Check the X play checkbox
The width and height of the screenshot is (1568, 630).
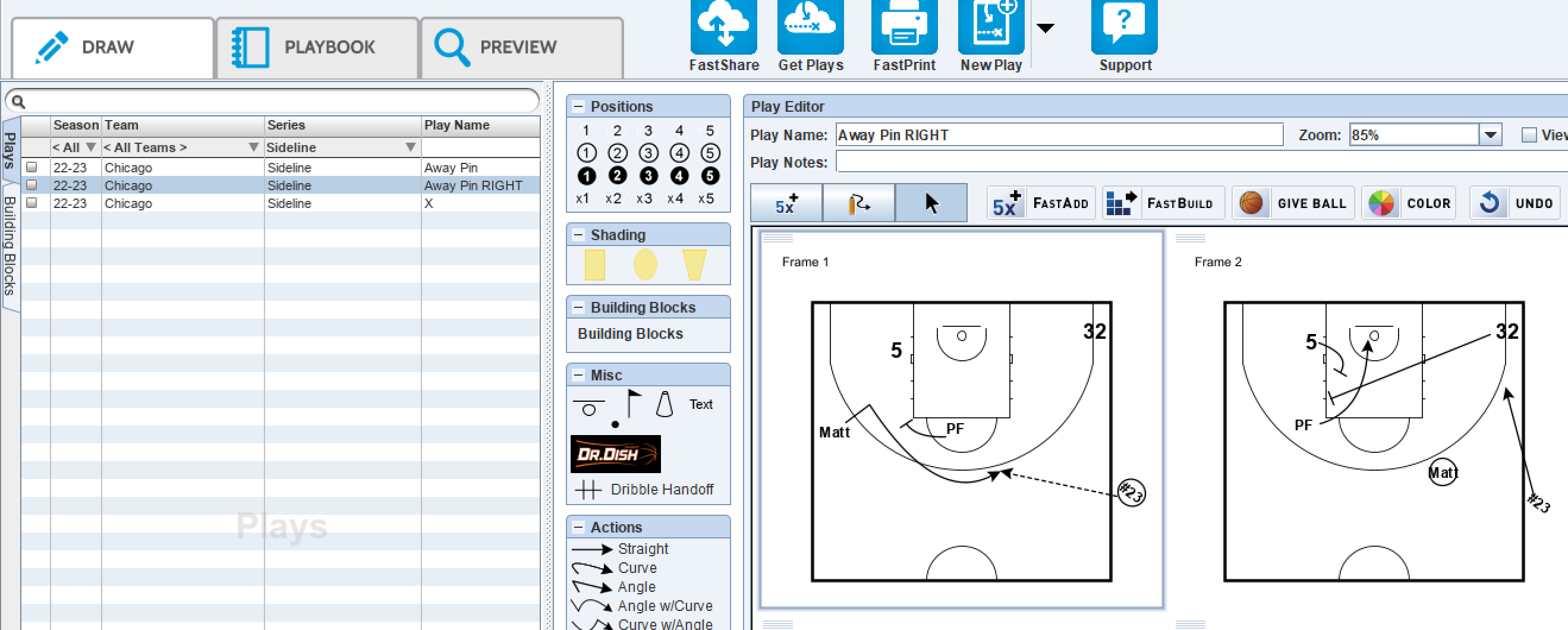[32, 203]
